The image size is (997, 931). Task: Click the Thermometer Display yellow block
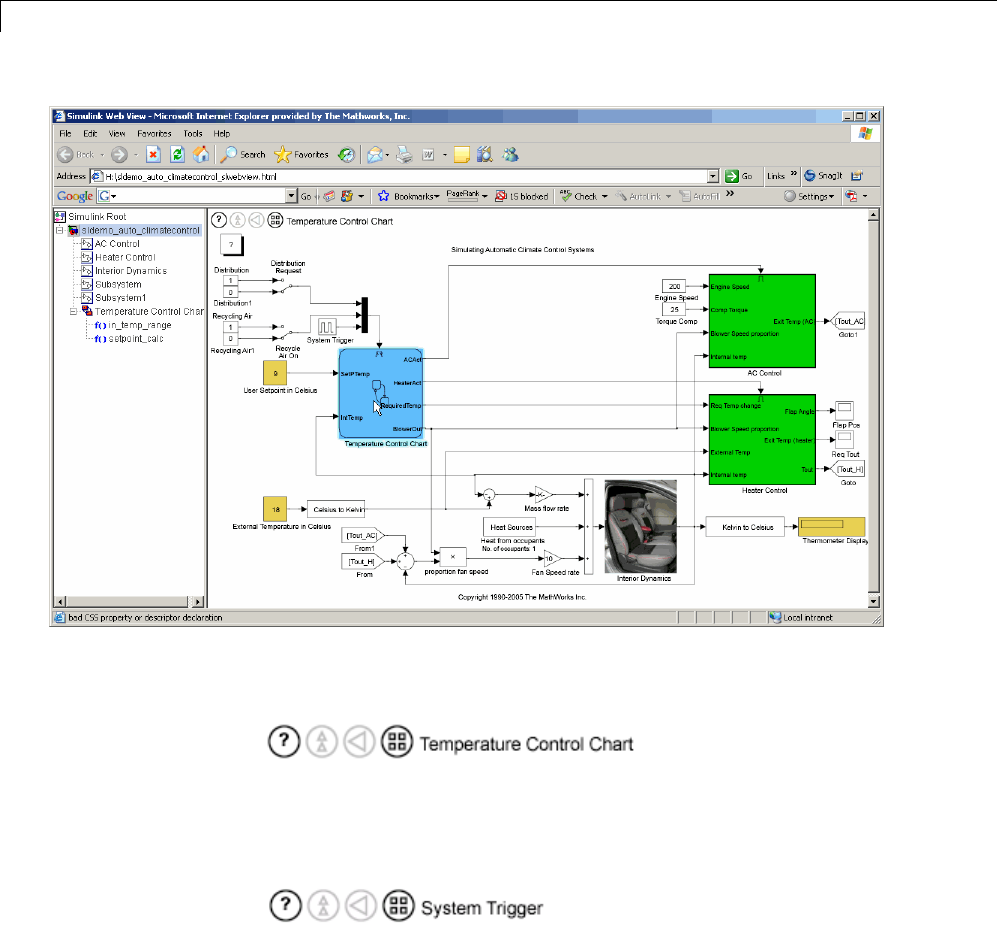pos(831,527)
